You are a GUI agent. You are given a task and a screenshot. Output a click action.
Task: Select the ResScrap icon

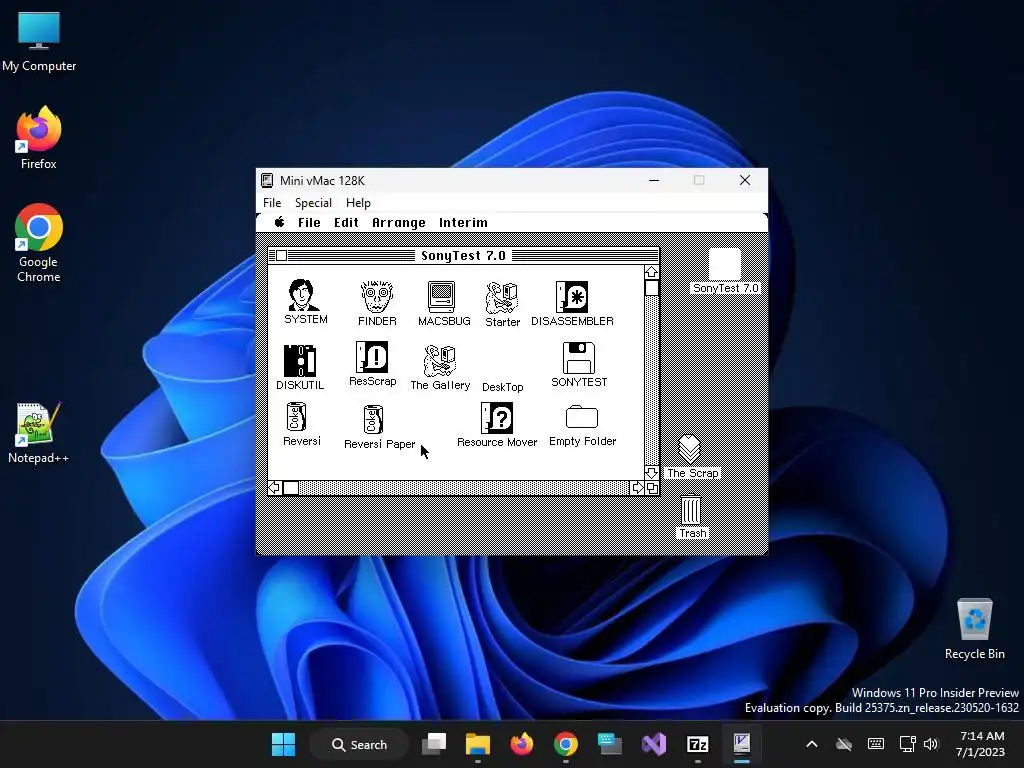(372, 357)
